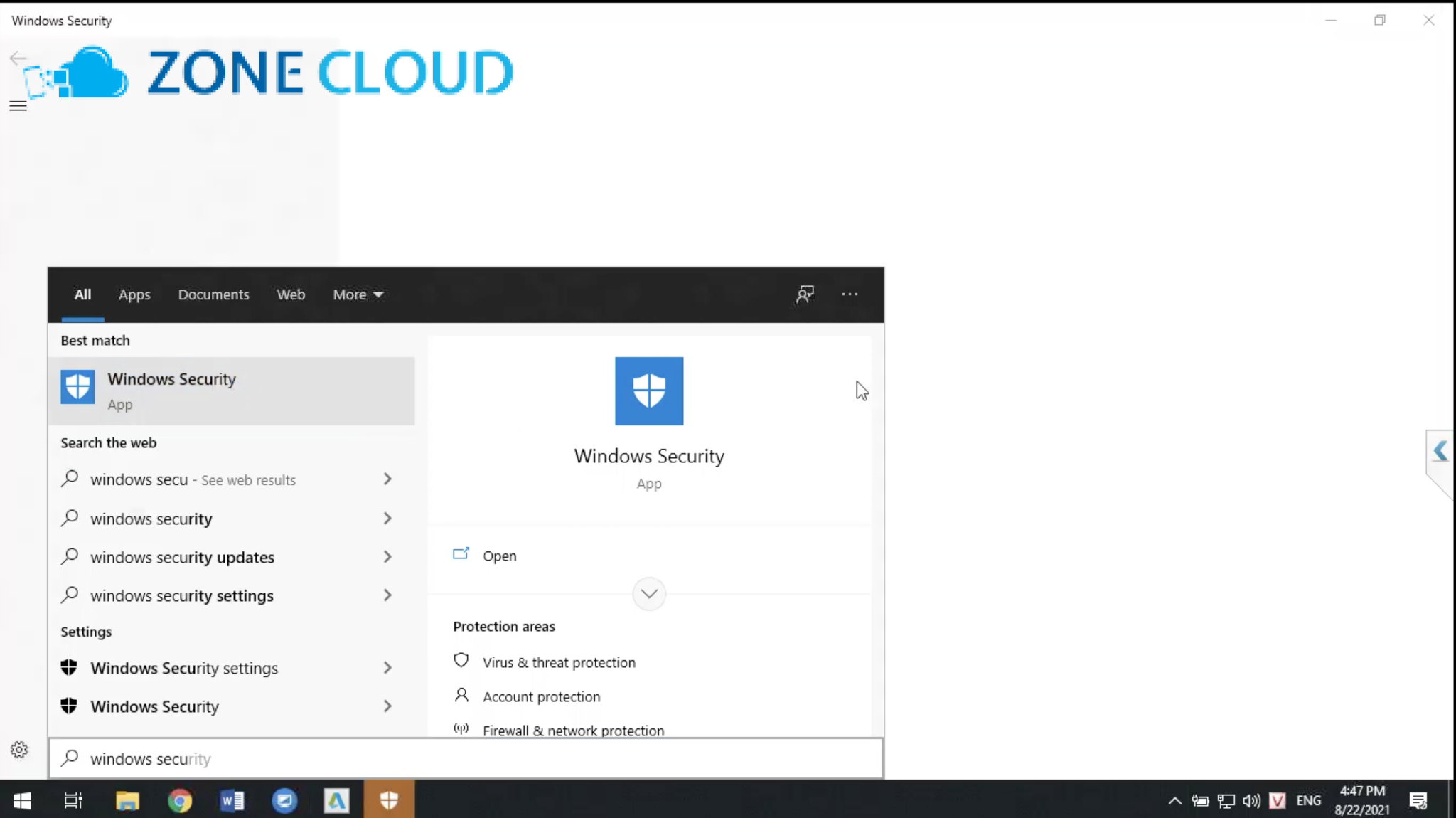Viewport: 1456px width, 818px height.
Task: Click the side panel collapse arrow at right edge
Action: (x=1440, y=450)
